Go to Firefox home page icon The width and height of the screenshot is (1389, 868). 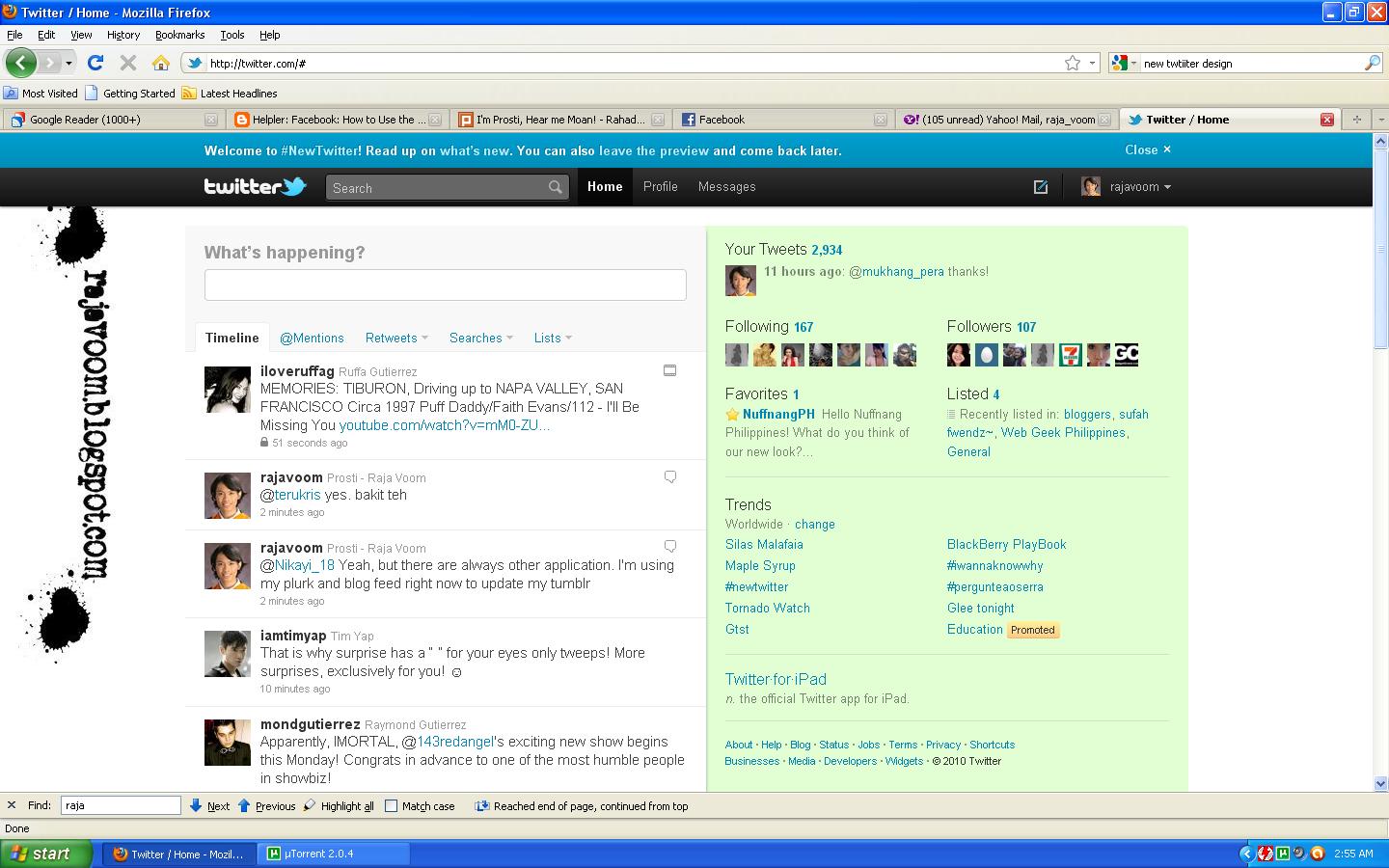point(161,63)
